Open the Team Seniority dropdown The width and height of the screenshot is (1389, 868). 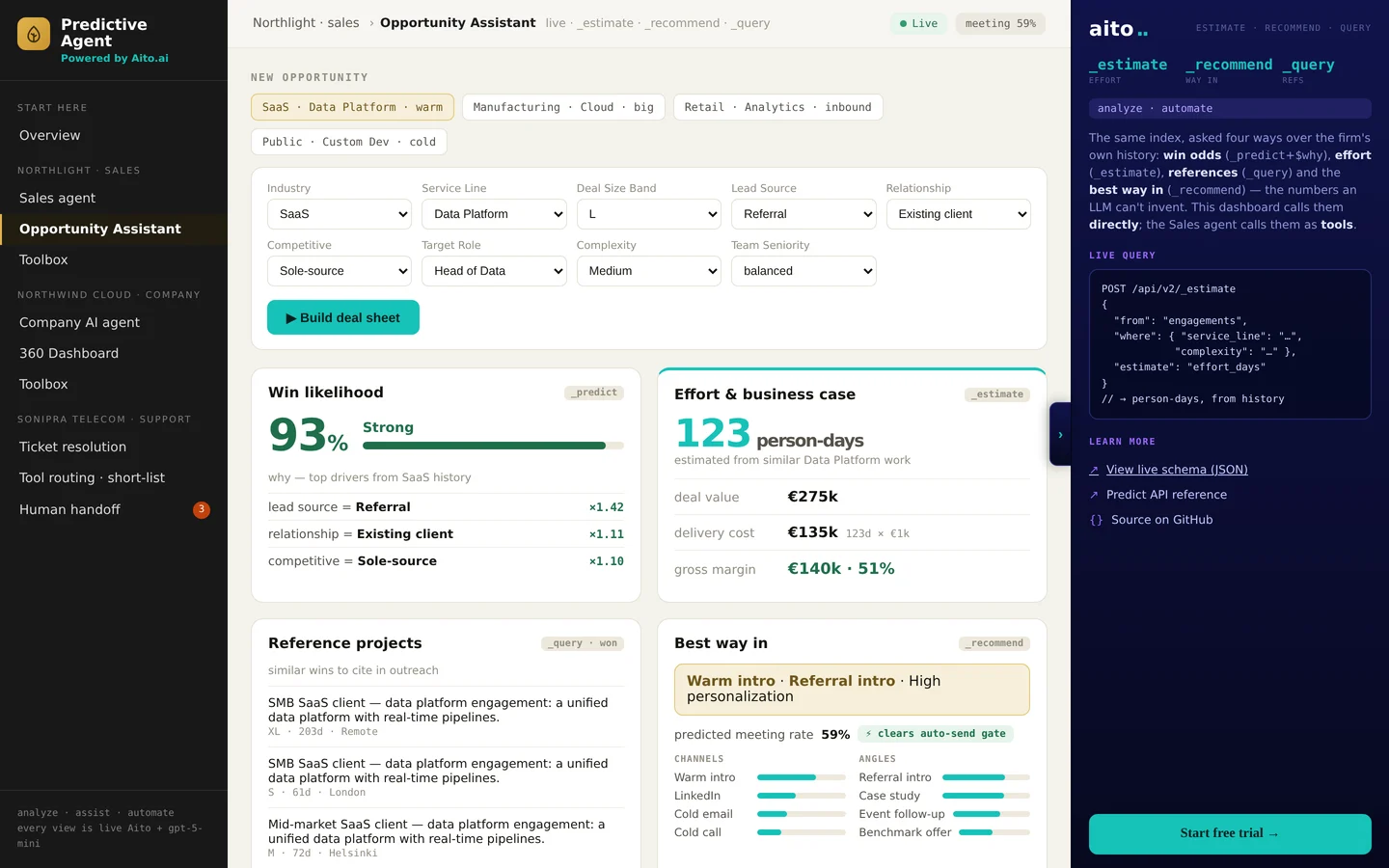tap(803, 271)
